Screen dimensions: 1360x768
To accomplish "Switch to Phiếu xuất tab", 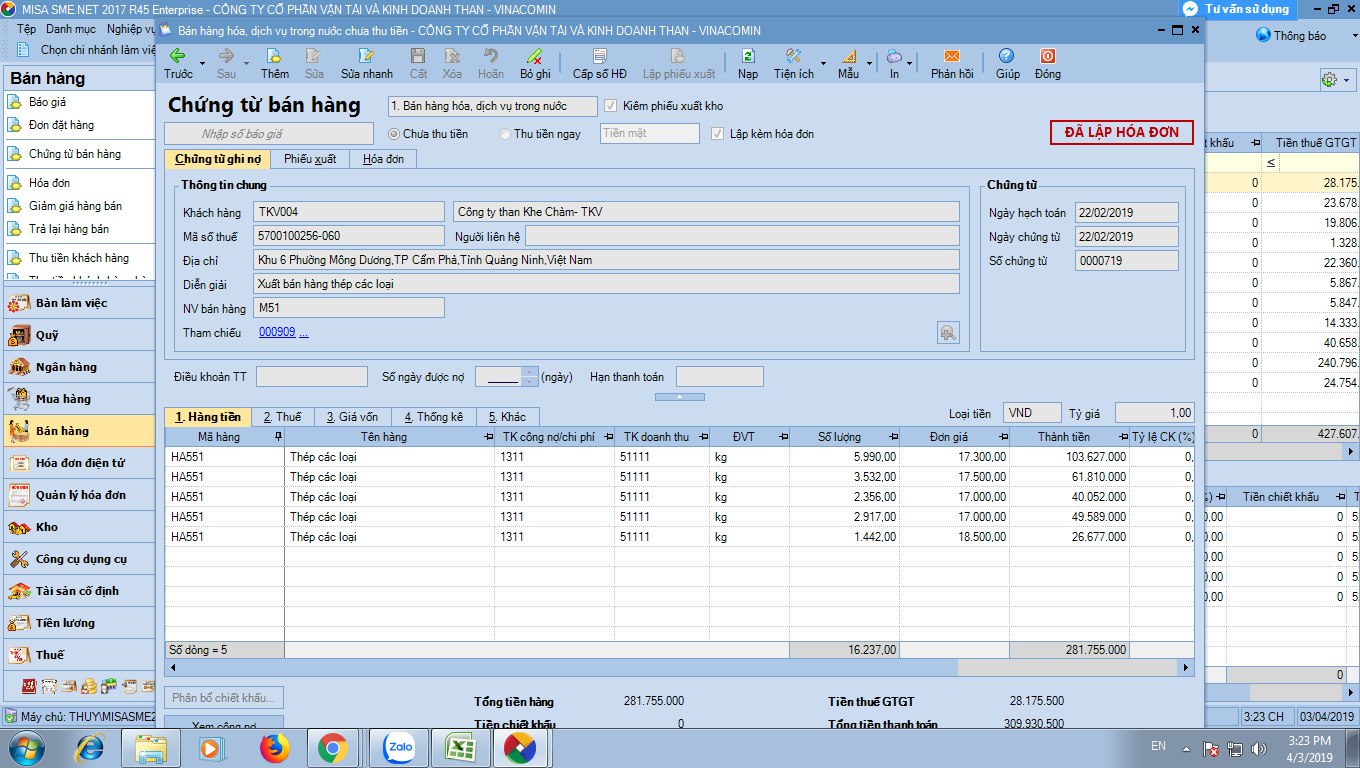I will 310,159.
